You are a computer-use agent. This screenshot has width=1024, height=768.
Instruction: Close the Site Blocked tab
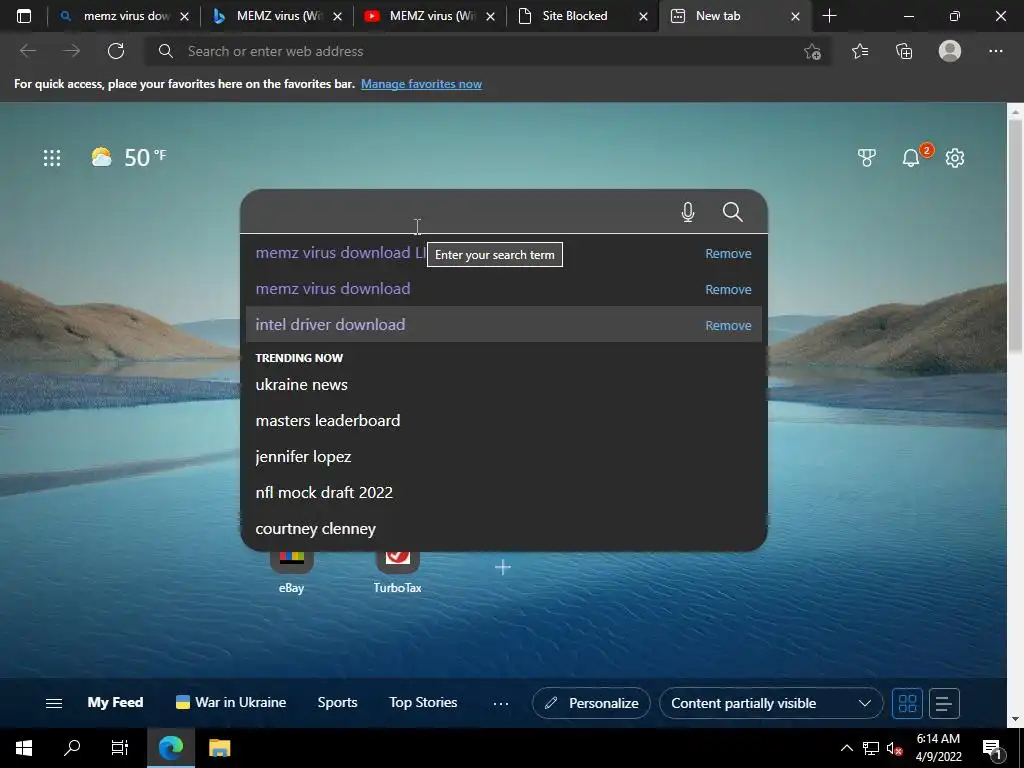point(643,16)
